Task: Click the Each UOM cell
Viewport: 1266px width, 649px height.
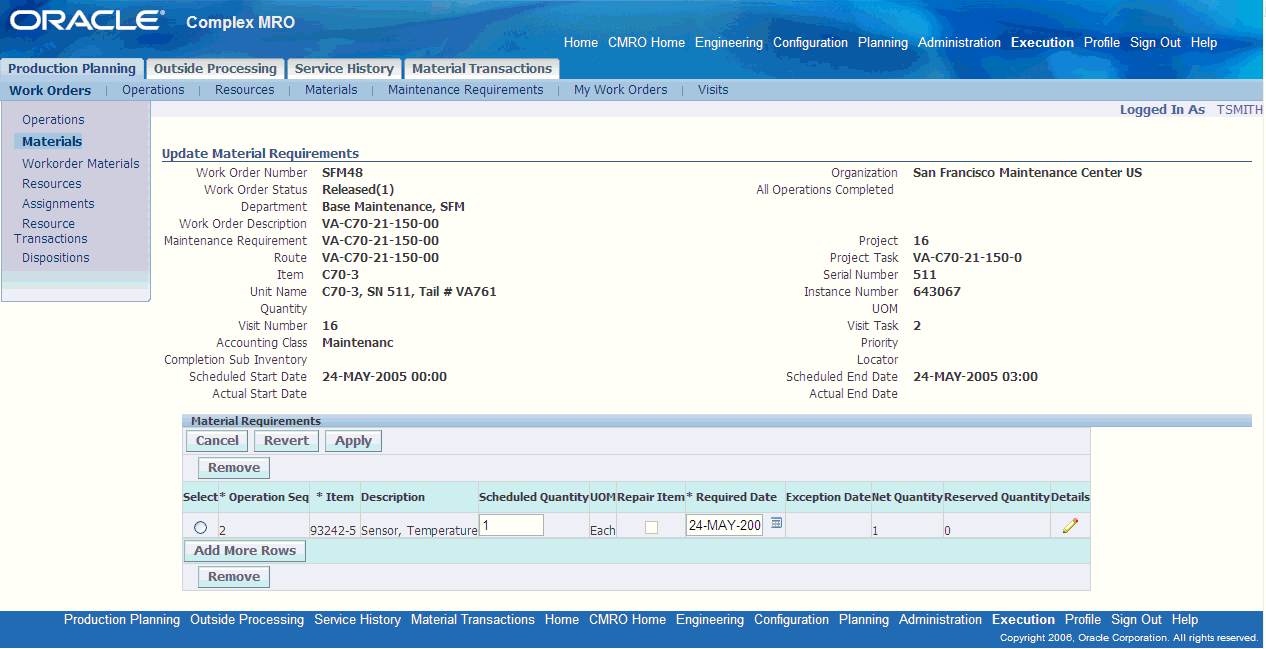Action: tap(603, 531)
